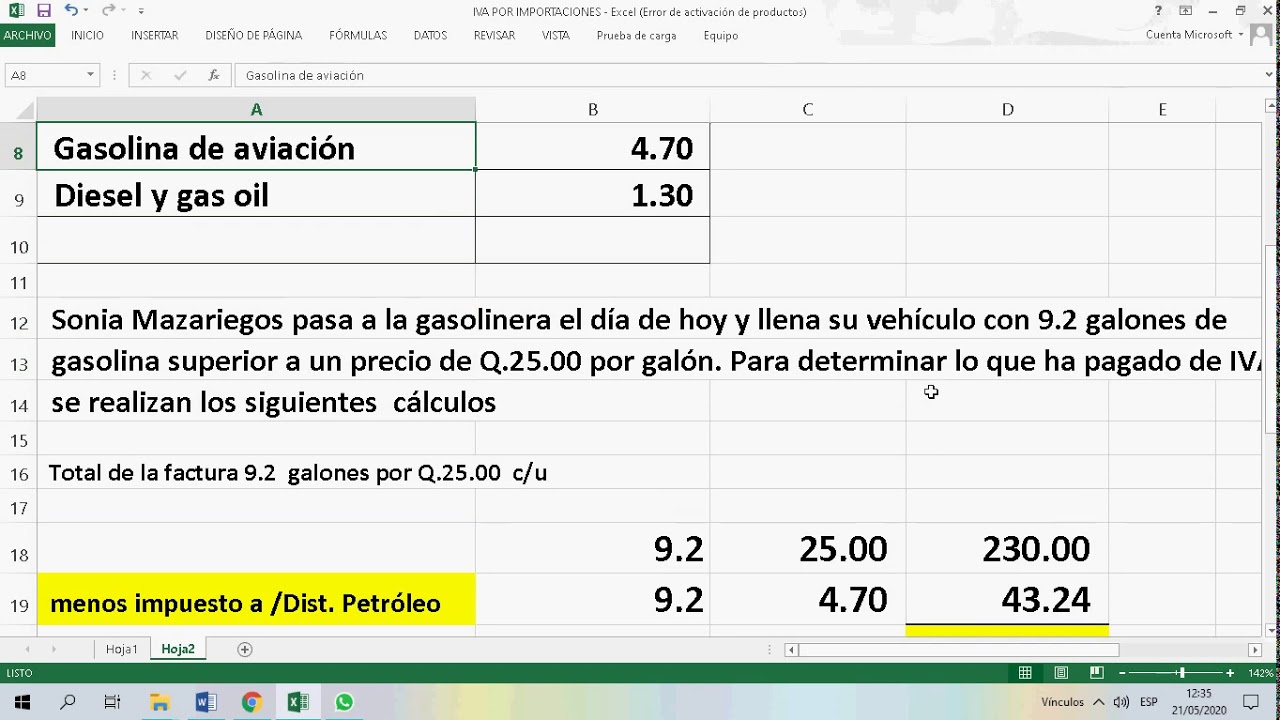
Task: Open zoom dialog via 142% label
Action: pyautogui.click(x=1259, y=673)
